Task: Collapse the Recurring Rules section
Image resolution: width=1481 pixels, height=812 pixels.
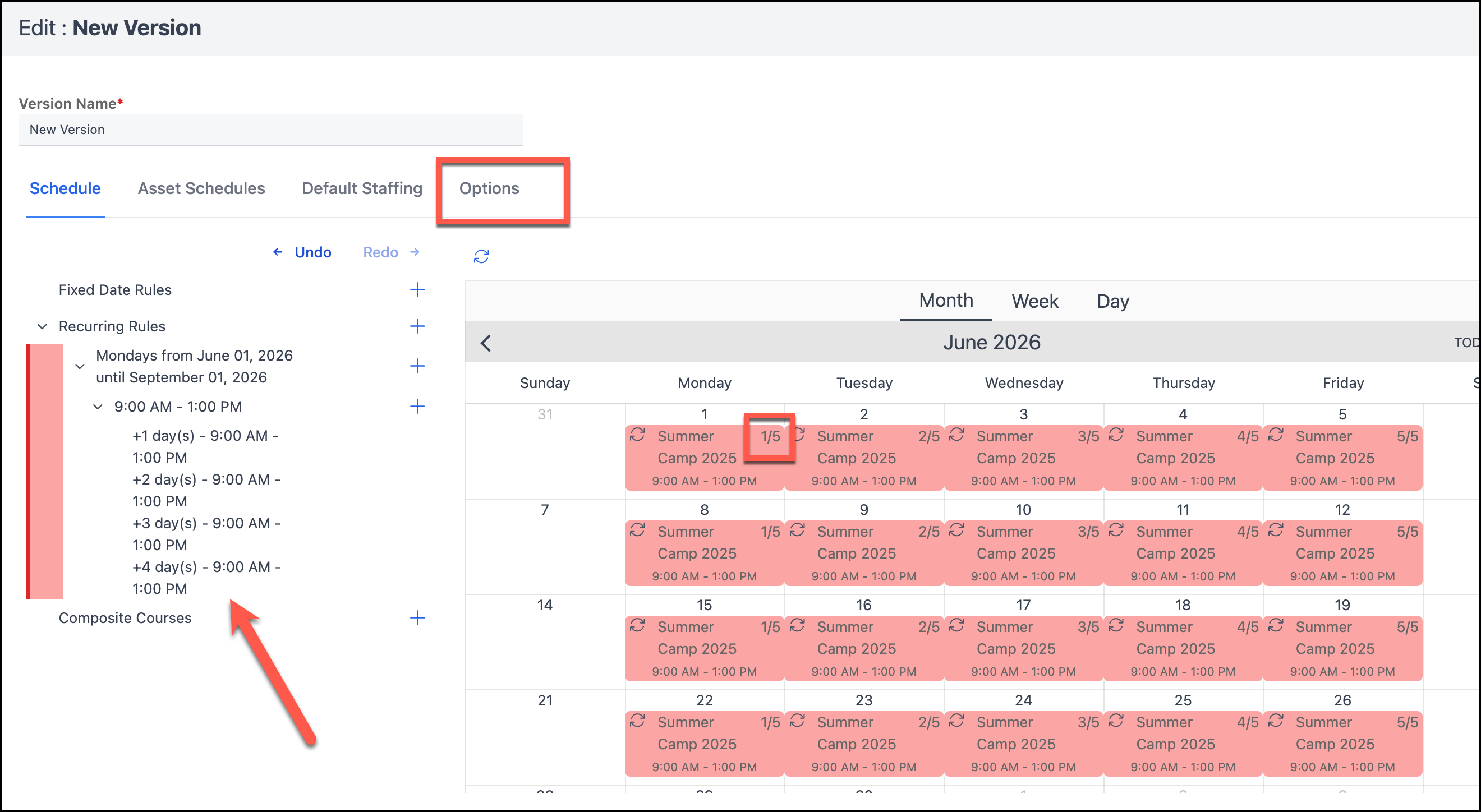Action: (x=42, y=326)
